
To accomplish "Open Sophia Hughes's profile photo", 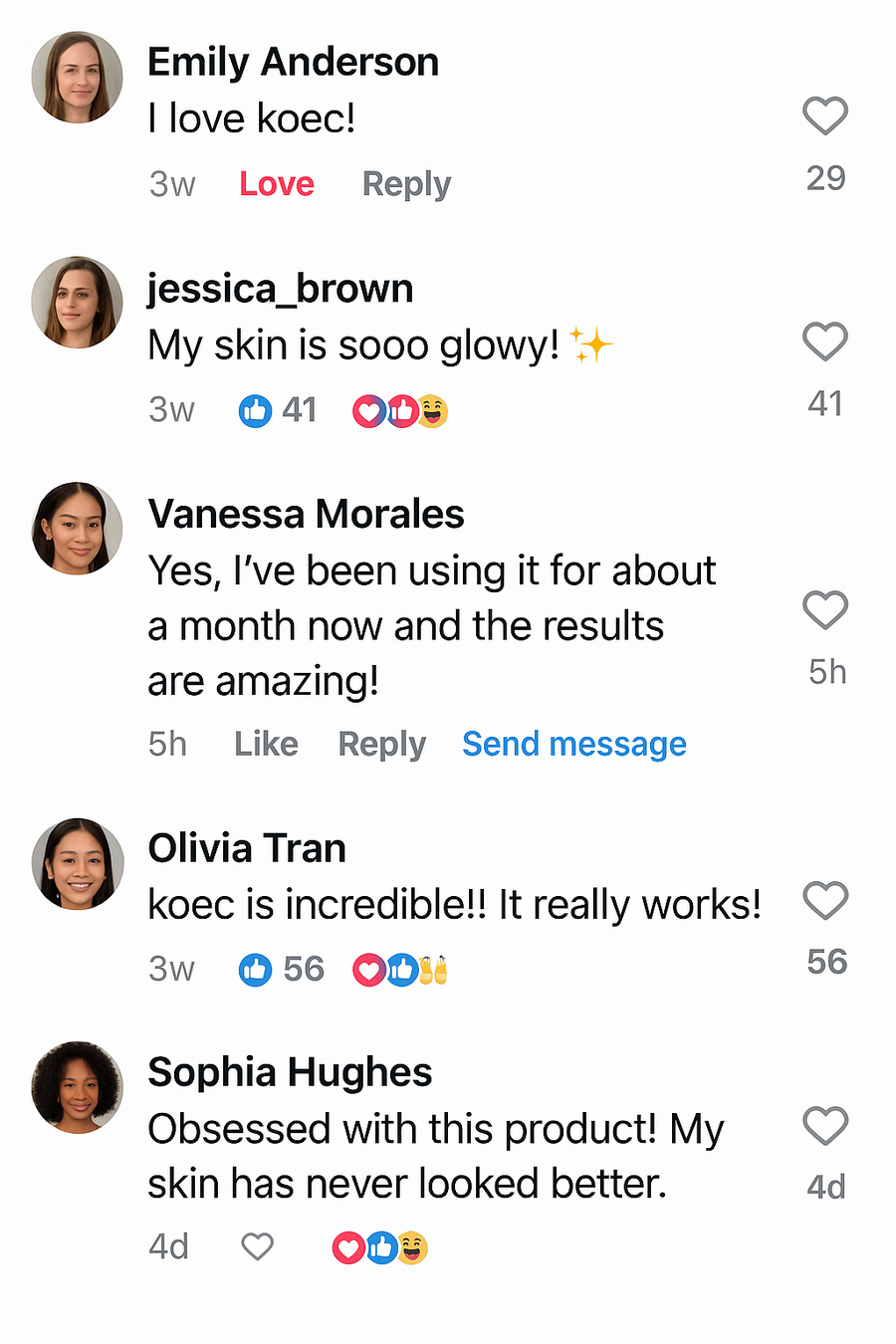I will [x=77, y=1087].
